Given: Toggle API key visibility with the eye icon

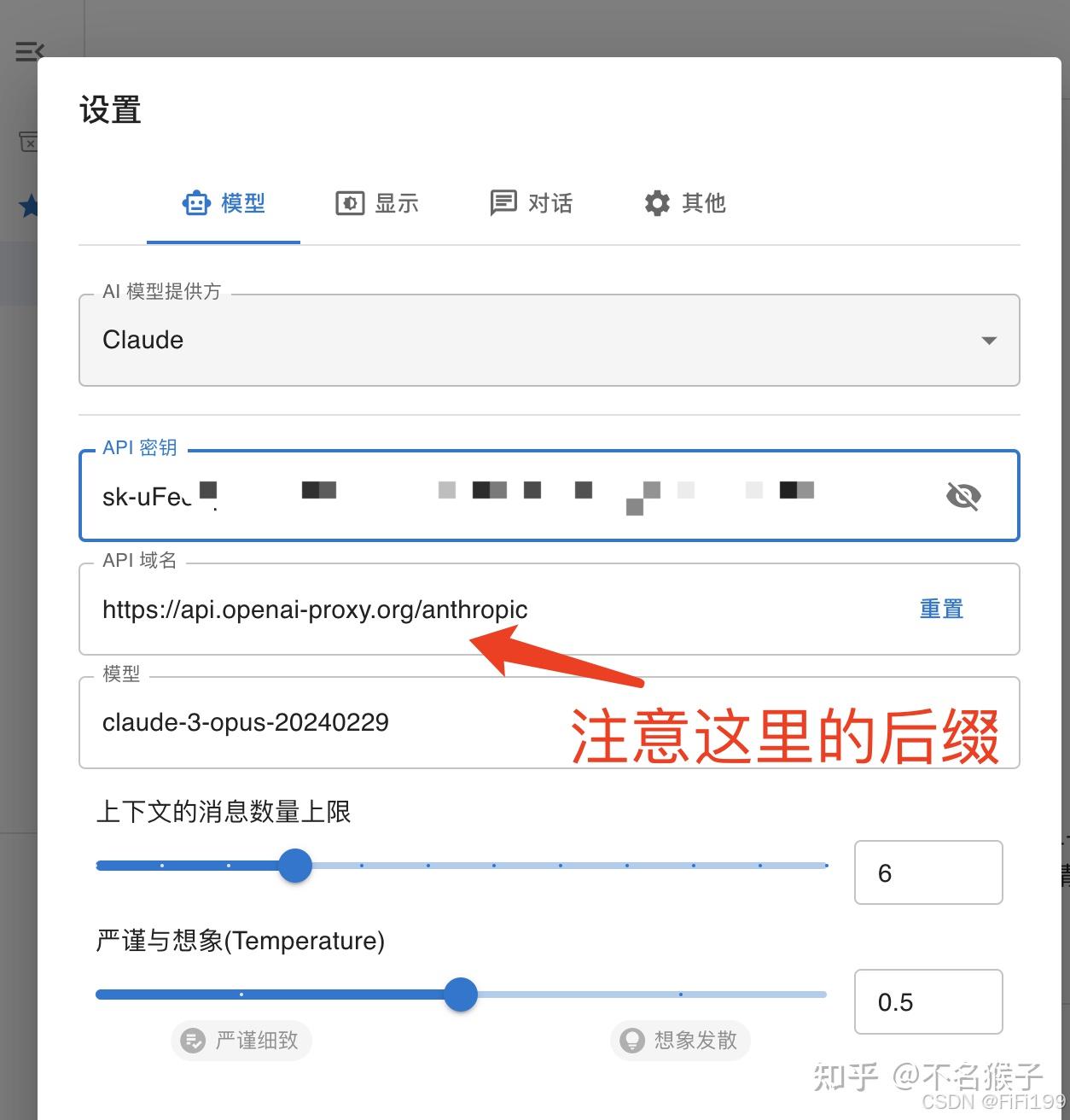Looking at the screenshot, I should point(963,495).
